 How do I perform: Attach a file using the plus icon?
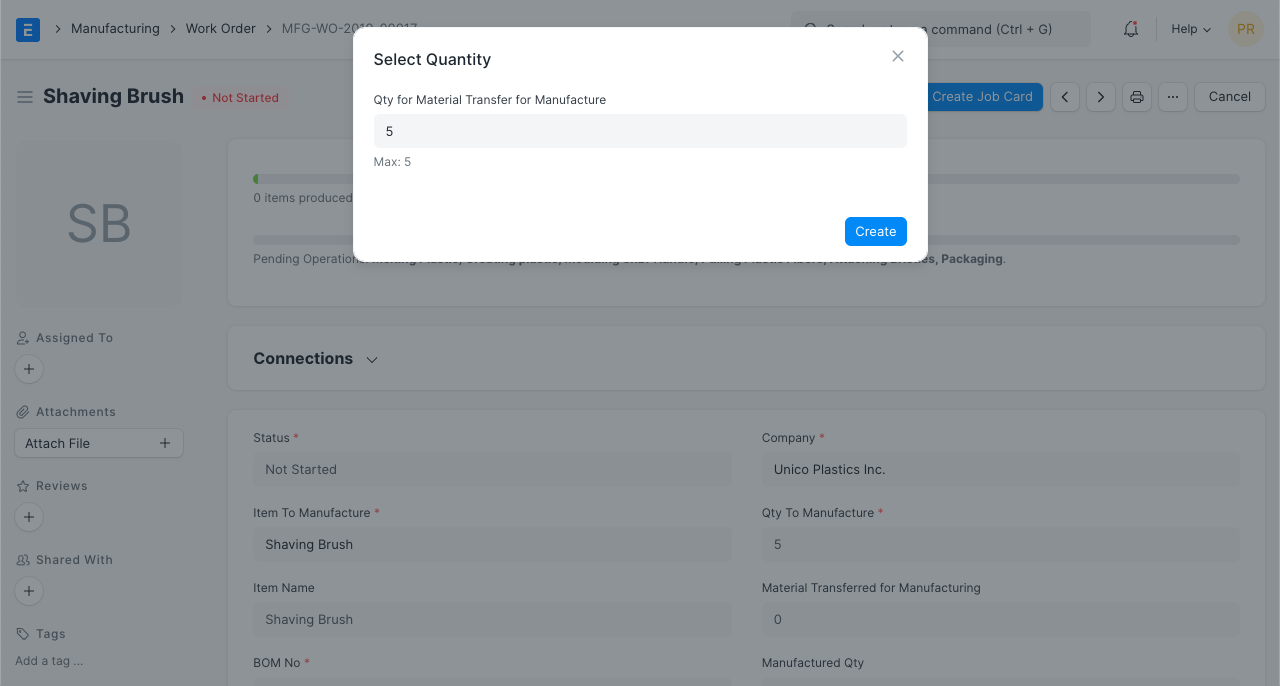click(164, 442)
